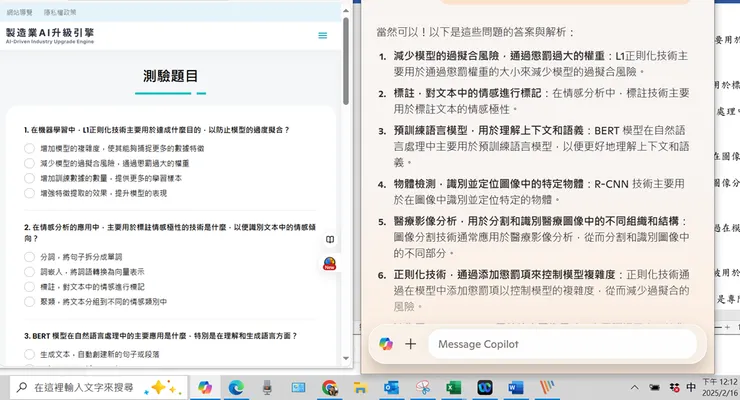
Task: Click Copilot answer 3 預訓練語言模型
Action: coord(541,146)
